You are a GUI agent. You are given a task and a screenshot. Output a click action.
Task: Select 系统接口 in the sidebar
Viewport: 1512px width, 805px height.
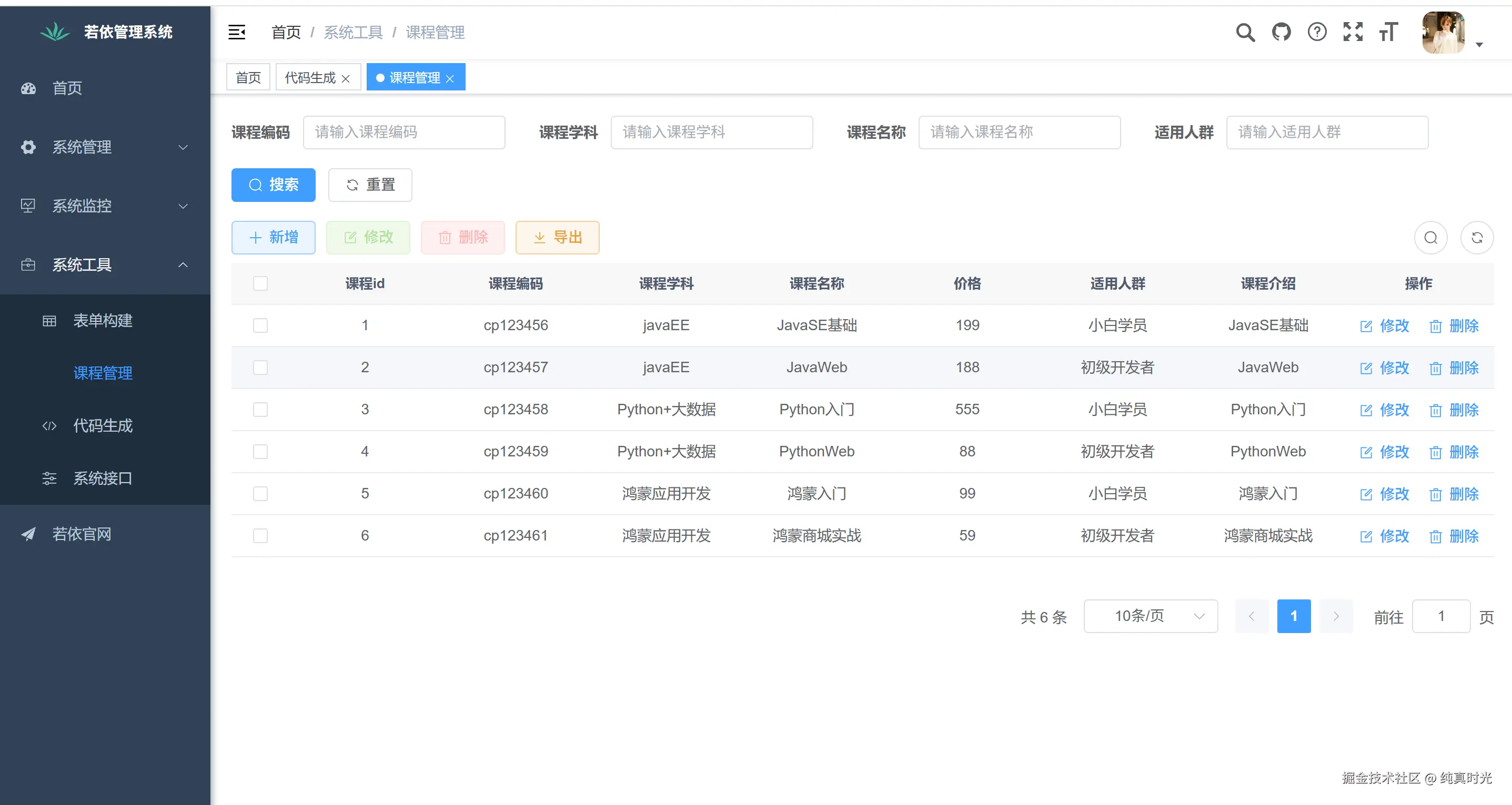[x=103, y=478]
